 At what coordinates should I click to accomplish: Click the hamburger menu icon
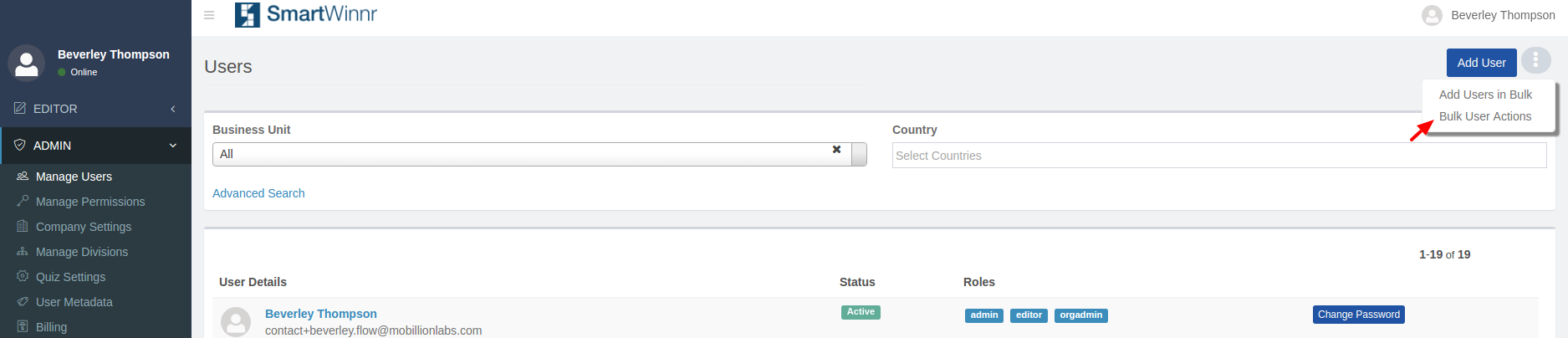[209, 15]
